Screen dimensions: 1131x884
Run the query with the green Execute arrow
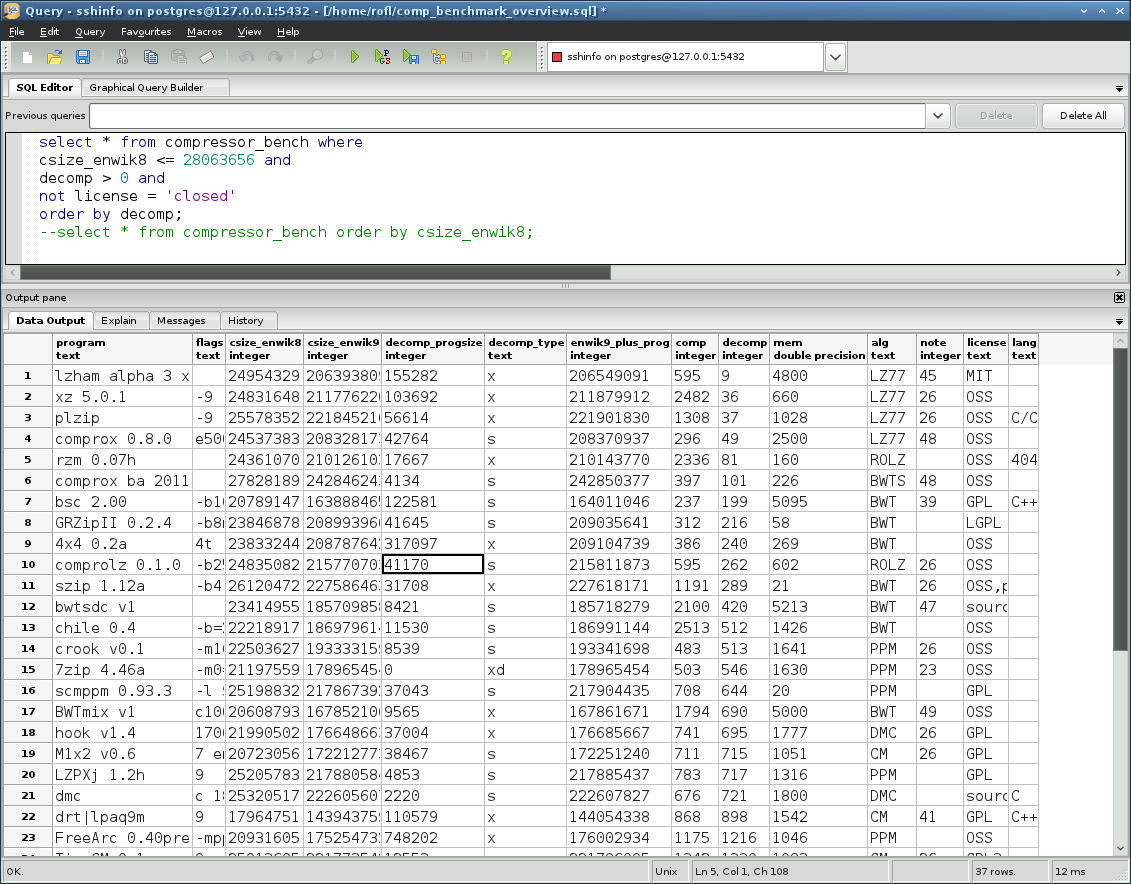[x=354, y=57]
